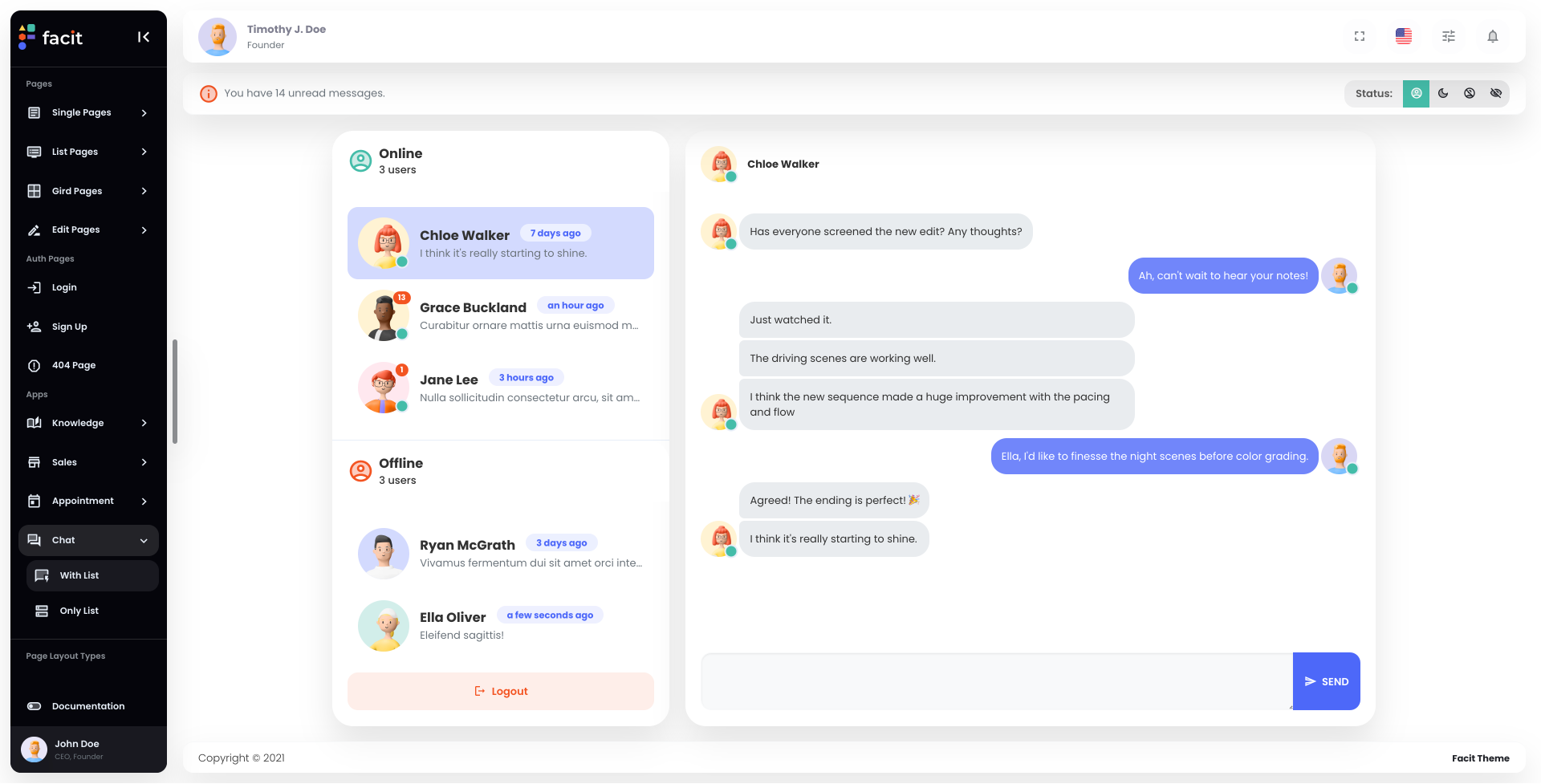
Task: Expand the Single Pages menu
Action: coord(88,112)
